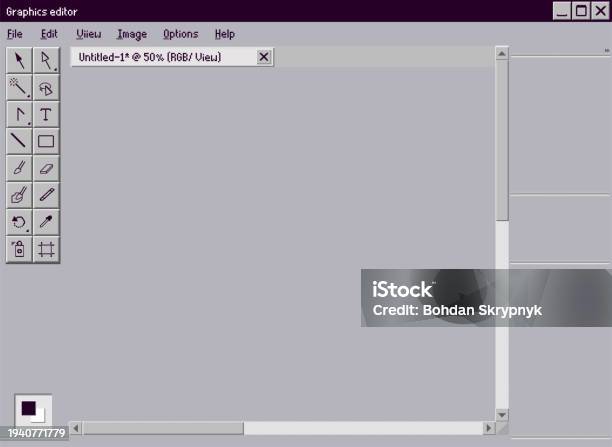Click the dark foreground color swatch
612x447 pixels.
click(28, 408)
